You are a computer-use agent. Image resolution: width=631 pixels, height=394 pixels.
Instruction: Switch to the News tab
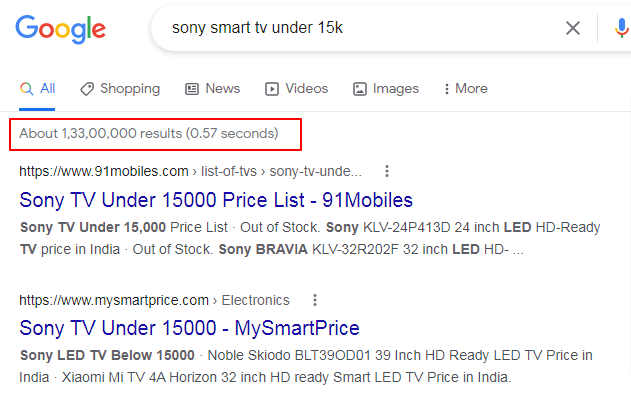212,89
